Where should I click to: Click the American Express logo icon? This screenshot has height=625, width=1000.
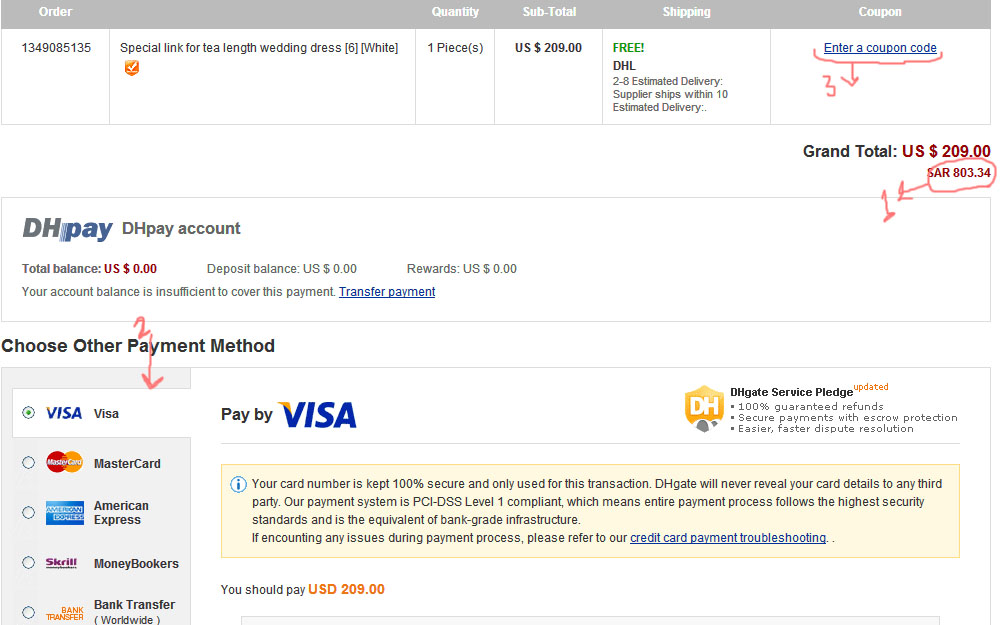tap(64, 513)
